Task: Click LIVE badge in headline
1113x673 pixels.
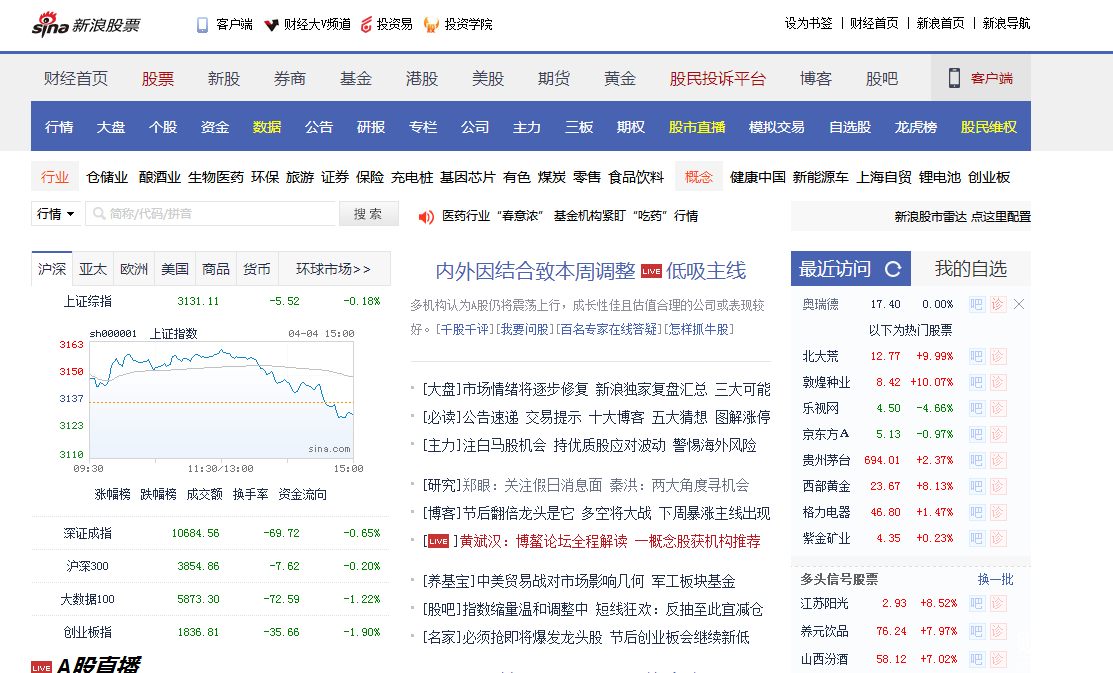Action: pos(651,271)
